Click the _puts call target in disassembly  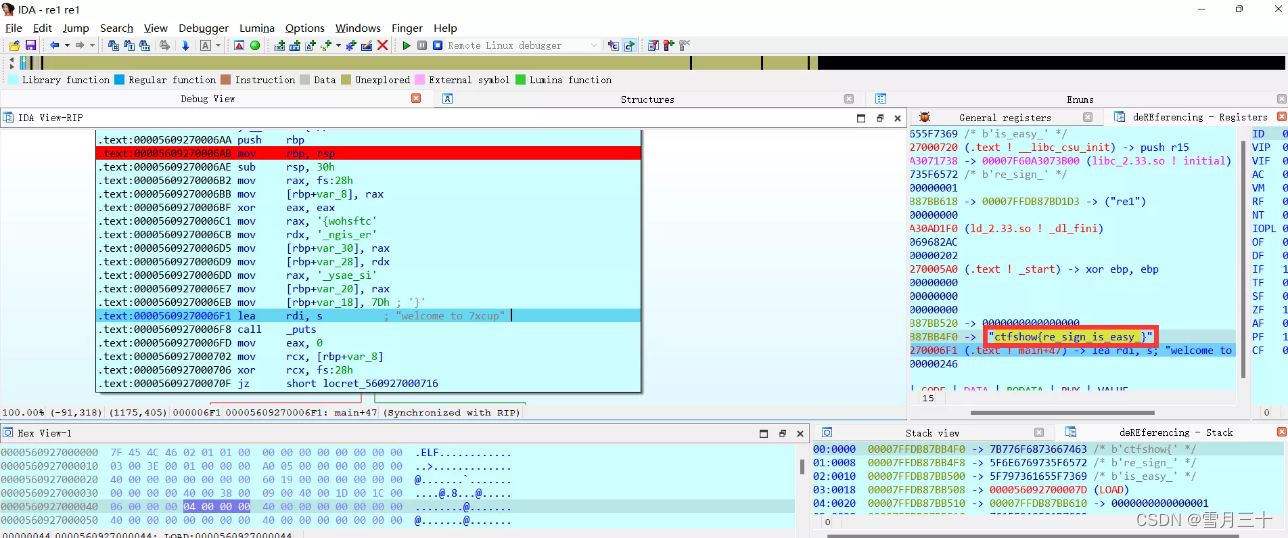(301, 329)
